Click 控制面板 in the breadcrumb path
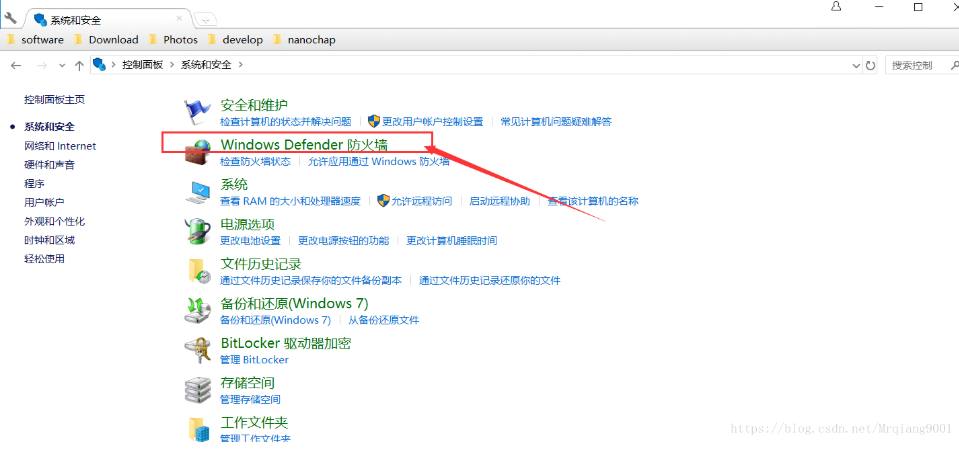Viewport: 959px width, 452px height. point(143,65)
